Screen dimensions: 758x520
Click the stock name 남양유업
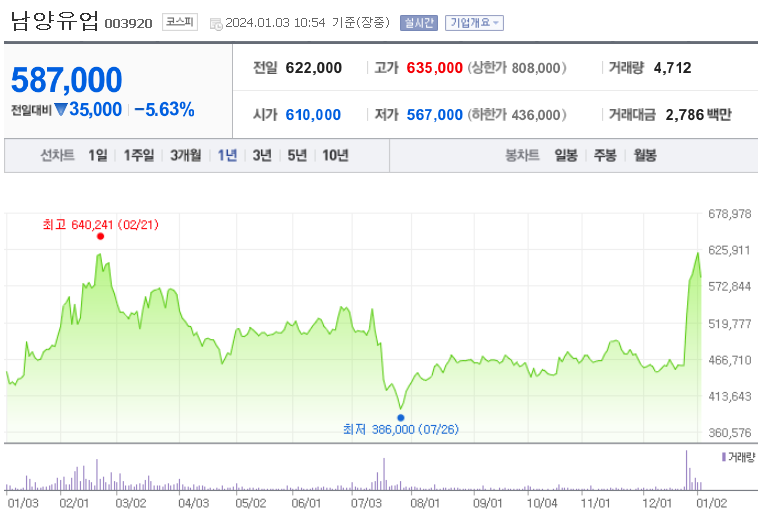pyautogui.click(x=55, y=21)
